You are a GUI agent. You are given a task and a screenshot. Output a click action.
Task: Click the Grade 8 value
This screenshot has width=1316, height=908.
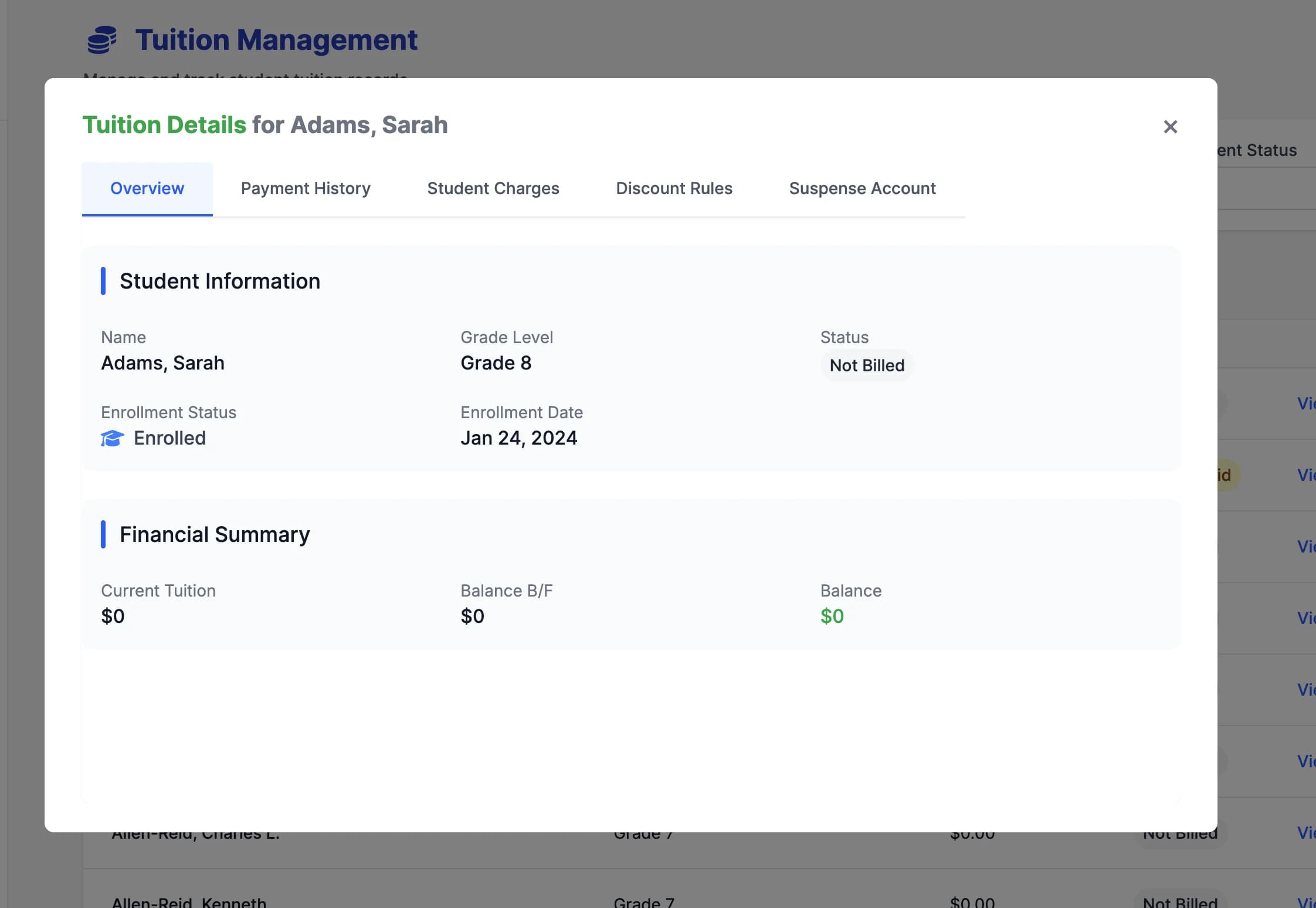[496, 363]
